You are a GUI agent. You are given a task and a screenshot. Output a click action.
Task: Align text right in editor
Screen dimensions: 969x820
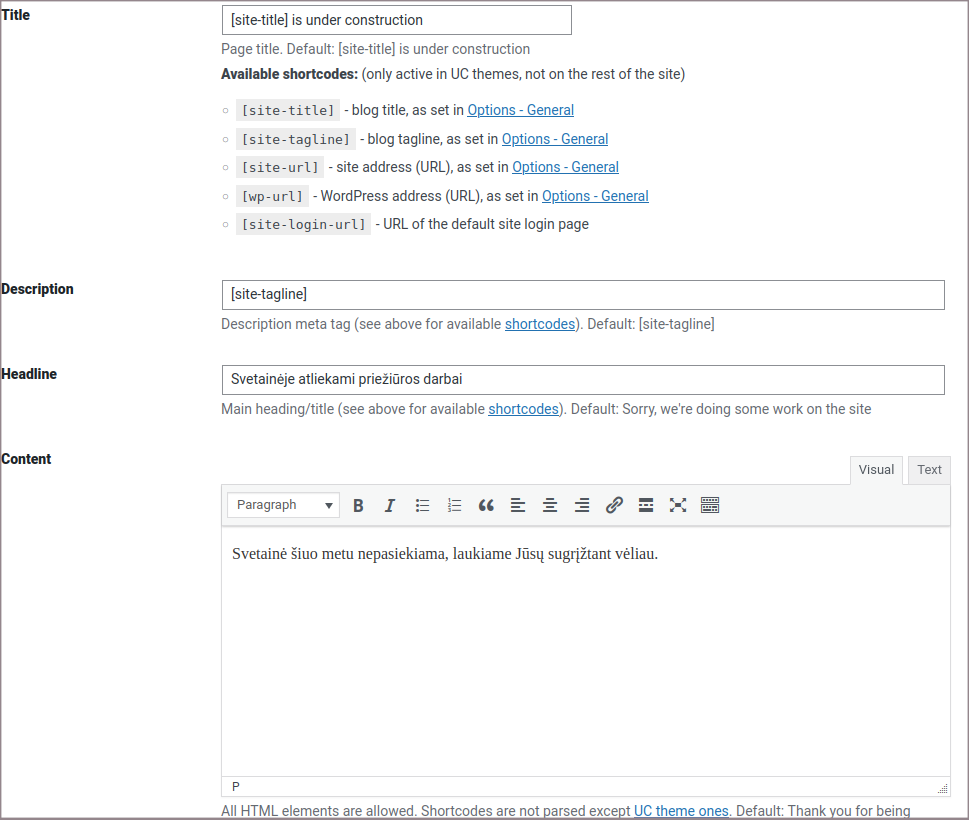582,506
